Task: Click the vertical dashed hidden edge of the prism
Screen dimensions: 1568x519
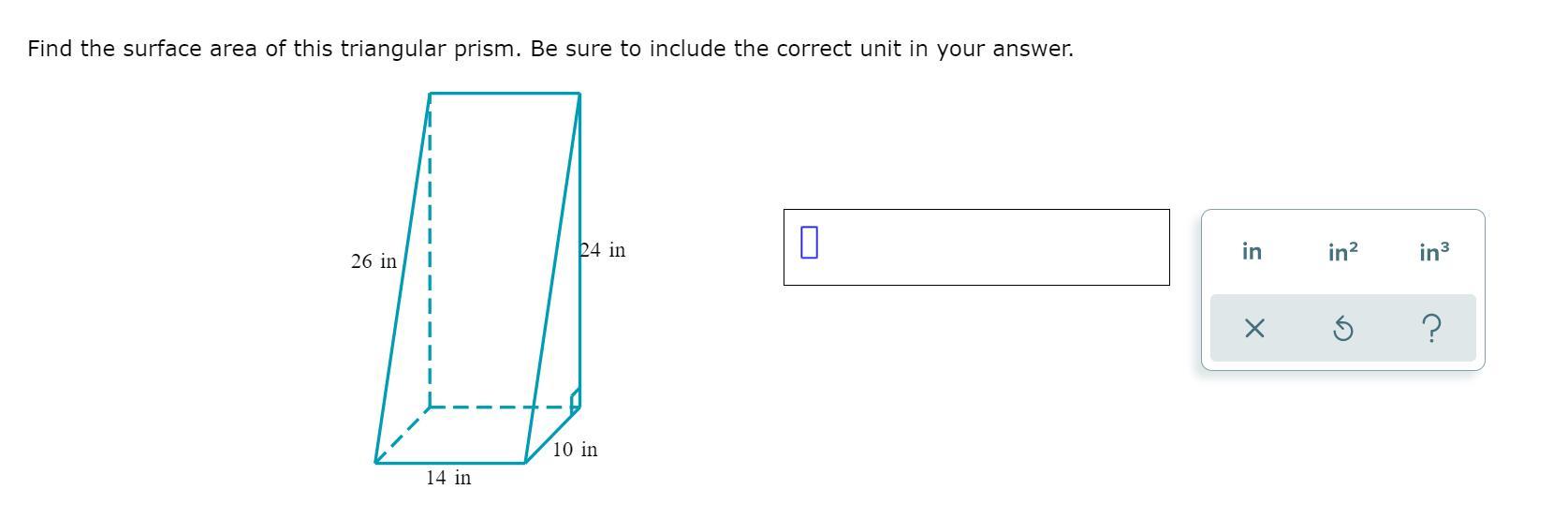Action: (430, 253)
